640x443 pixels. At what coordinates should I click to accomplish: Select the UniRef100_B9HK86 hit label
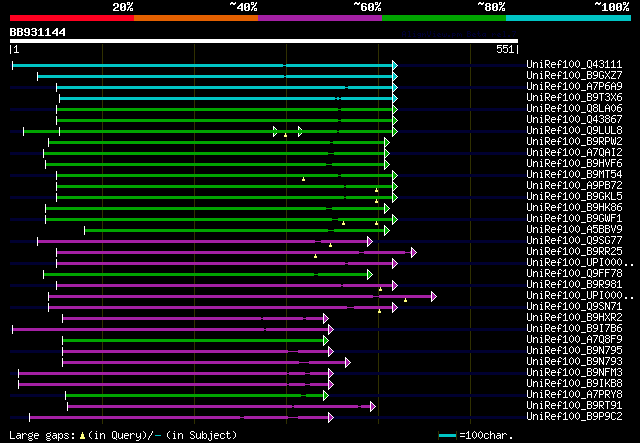pos(574,208)
